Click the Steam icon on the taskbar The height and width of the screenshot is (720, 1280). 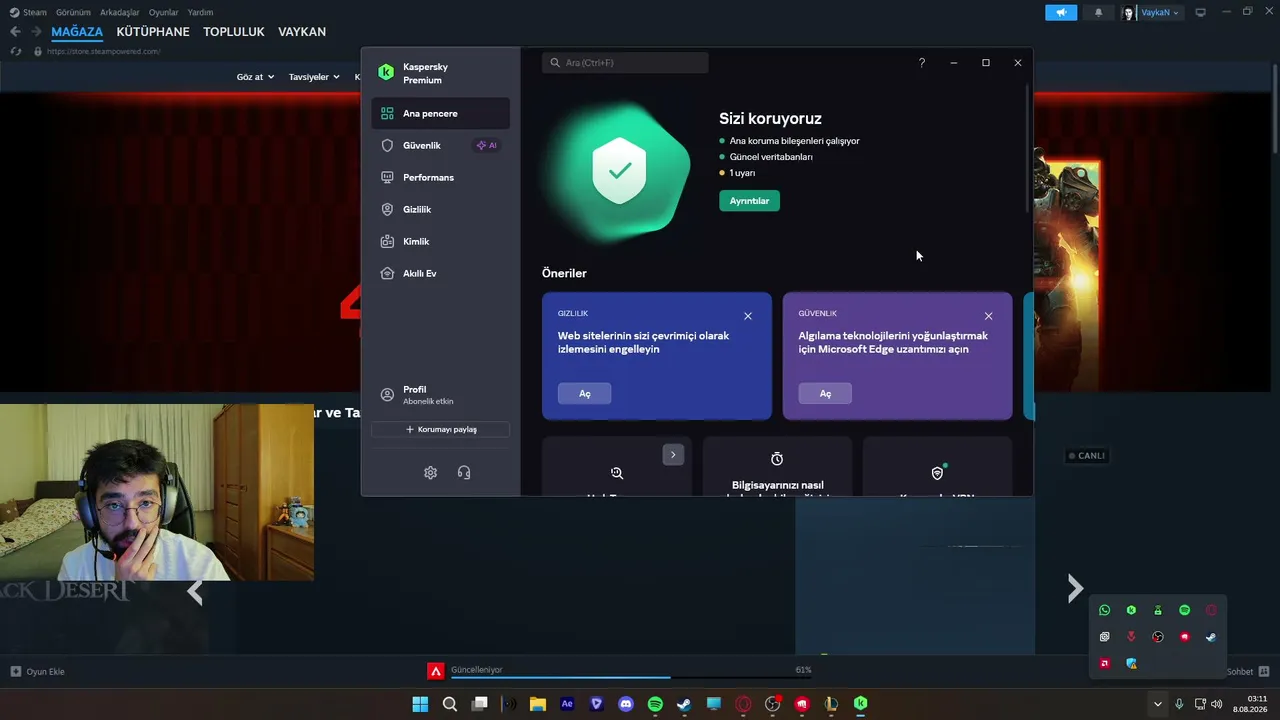(x=684, y=704)
